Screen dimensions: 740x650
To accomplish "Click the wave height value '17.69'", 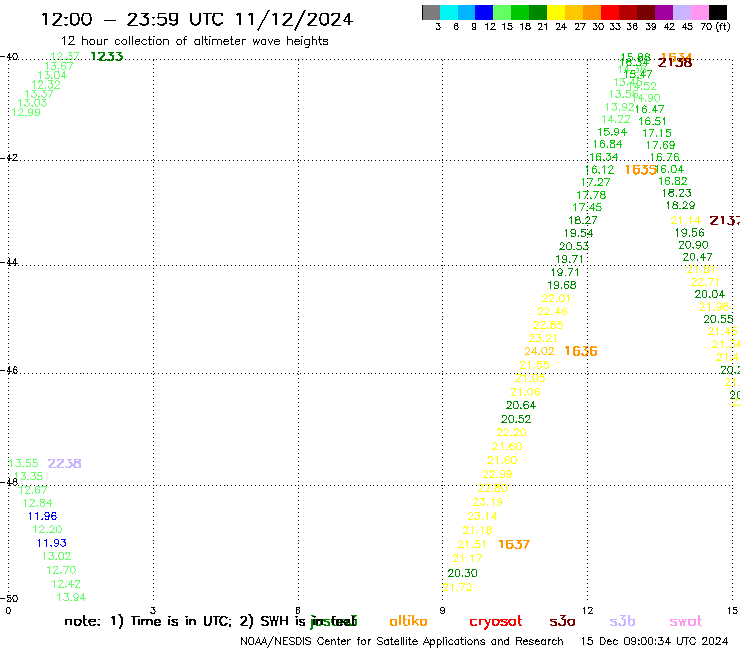I will 660,145.
